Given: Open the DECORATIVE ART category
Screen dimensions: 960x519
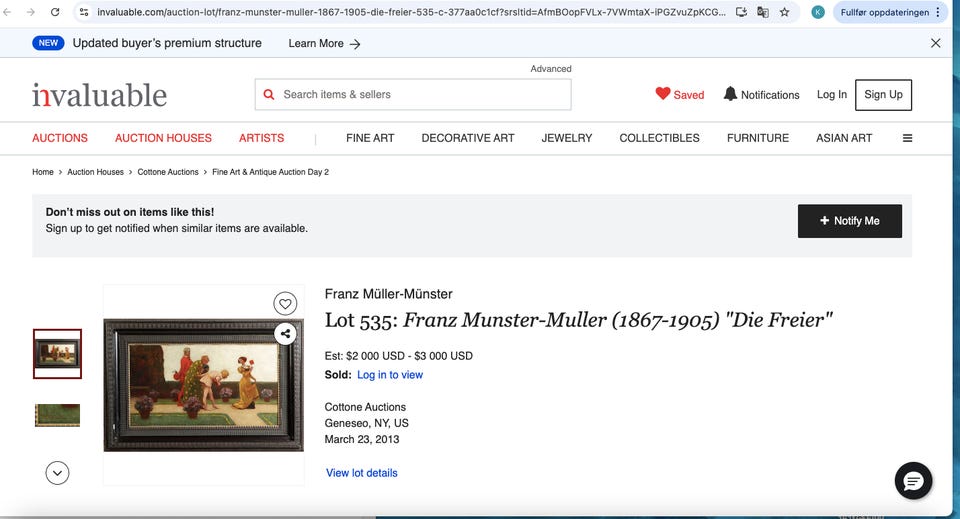Looking at the screenshot, I should [x=468, y=138].
